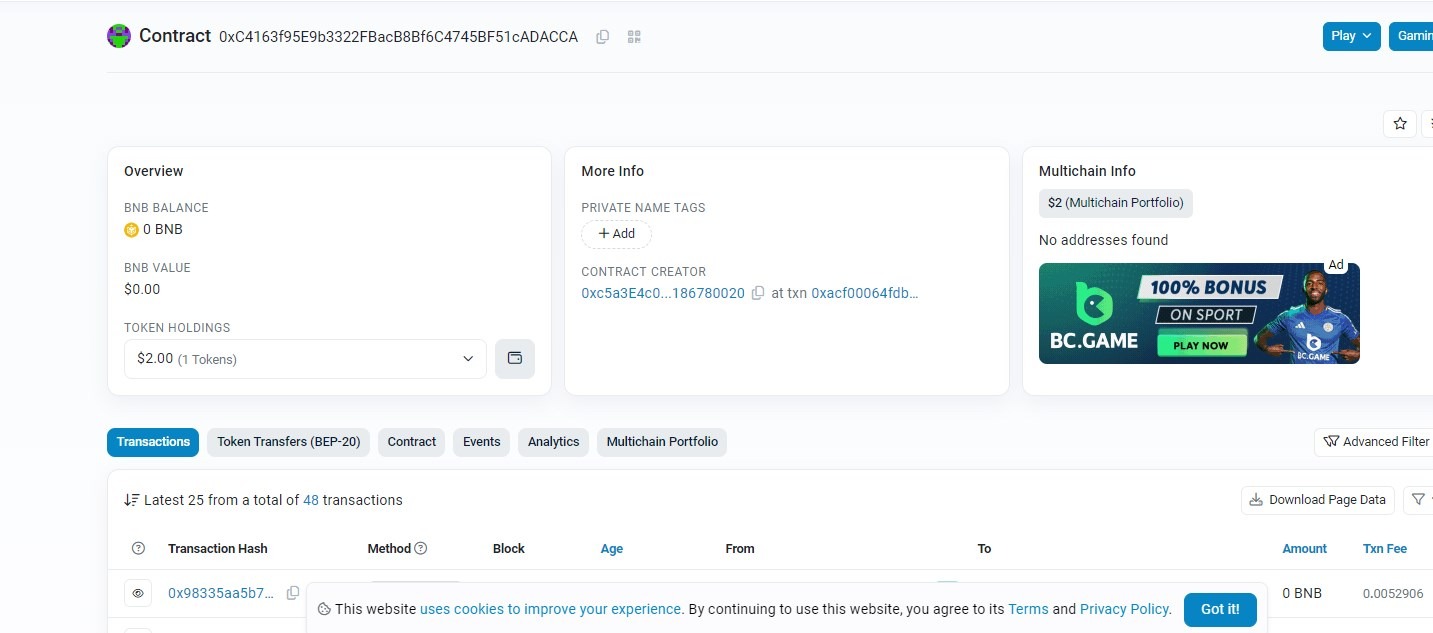Click the BC.GAME advertisement banner
This screenshot has width=1433, height=633.
pyautogui.click(x=1198, y=313)
